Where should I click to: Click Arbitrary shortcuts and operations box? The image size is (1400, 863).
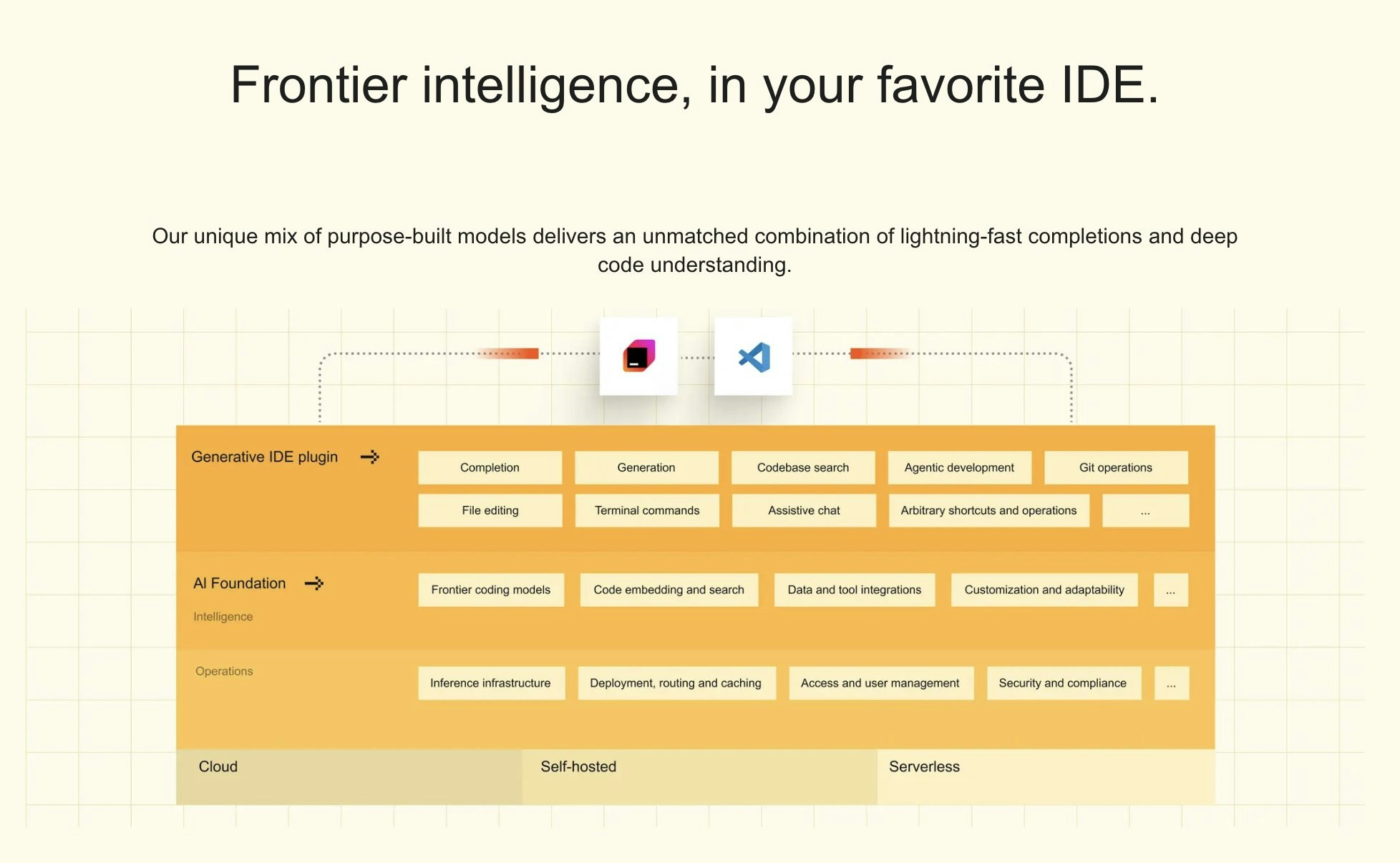tap(988, 511)
